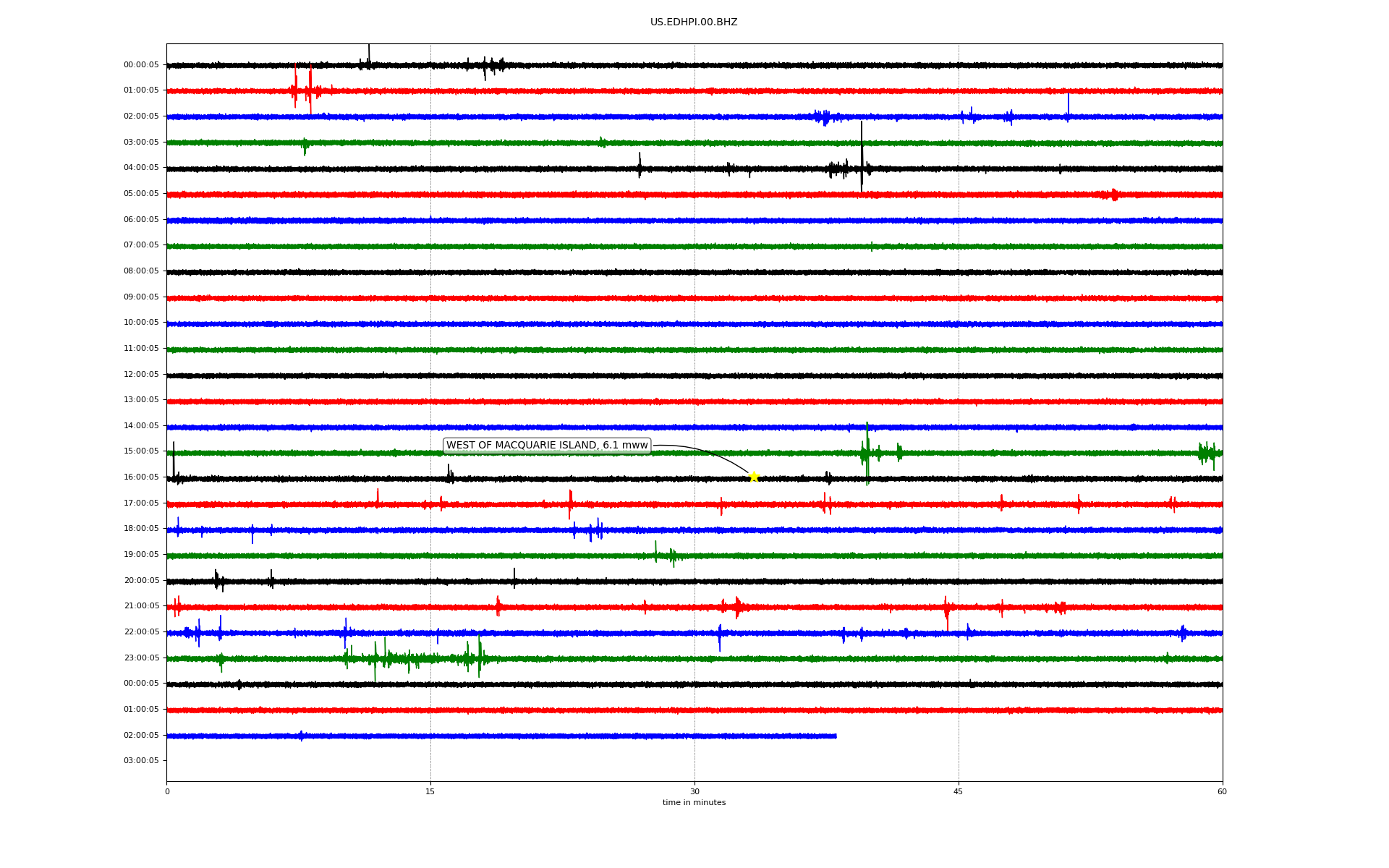Click the 01:00:05 label directly below 00:00:05 at top
The width and height of the screenshot is (1389, 868).
pos(141,90)
